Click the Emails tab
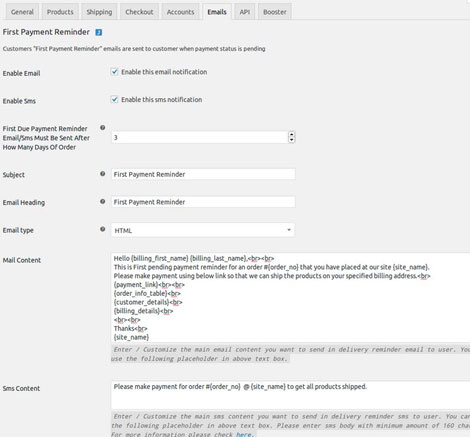This screenshot has width=470, height=437. click(217, 12)
